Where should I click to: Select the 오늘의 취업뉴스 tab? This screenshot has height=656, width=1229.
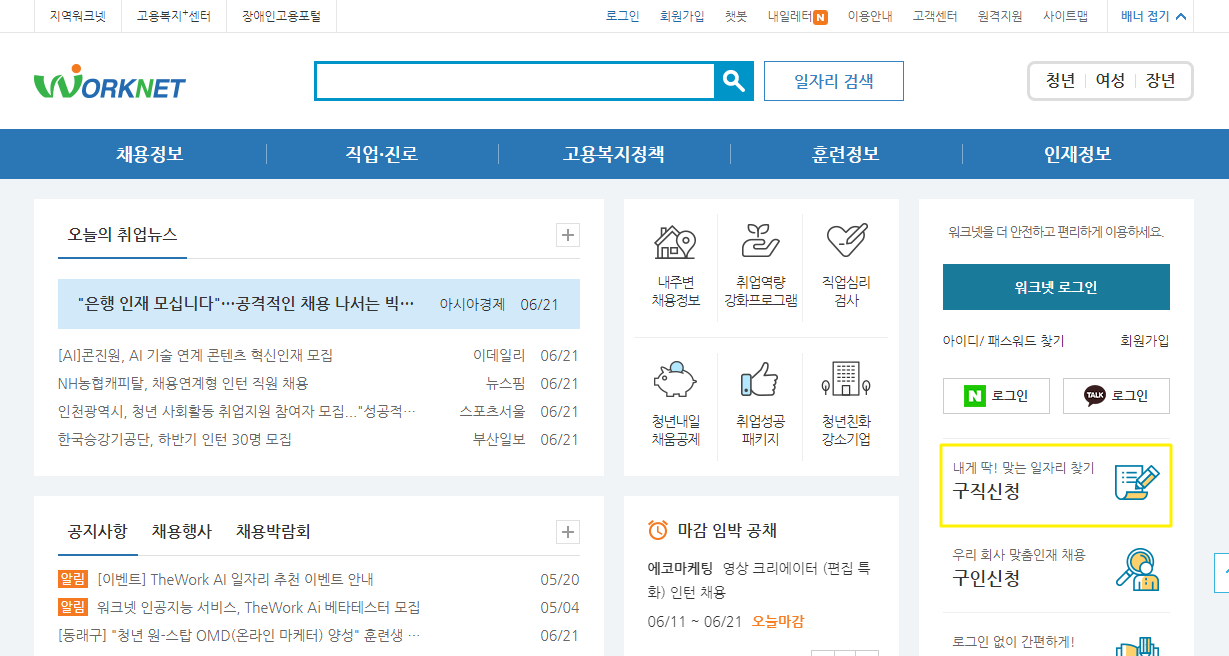(123, 235)
